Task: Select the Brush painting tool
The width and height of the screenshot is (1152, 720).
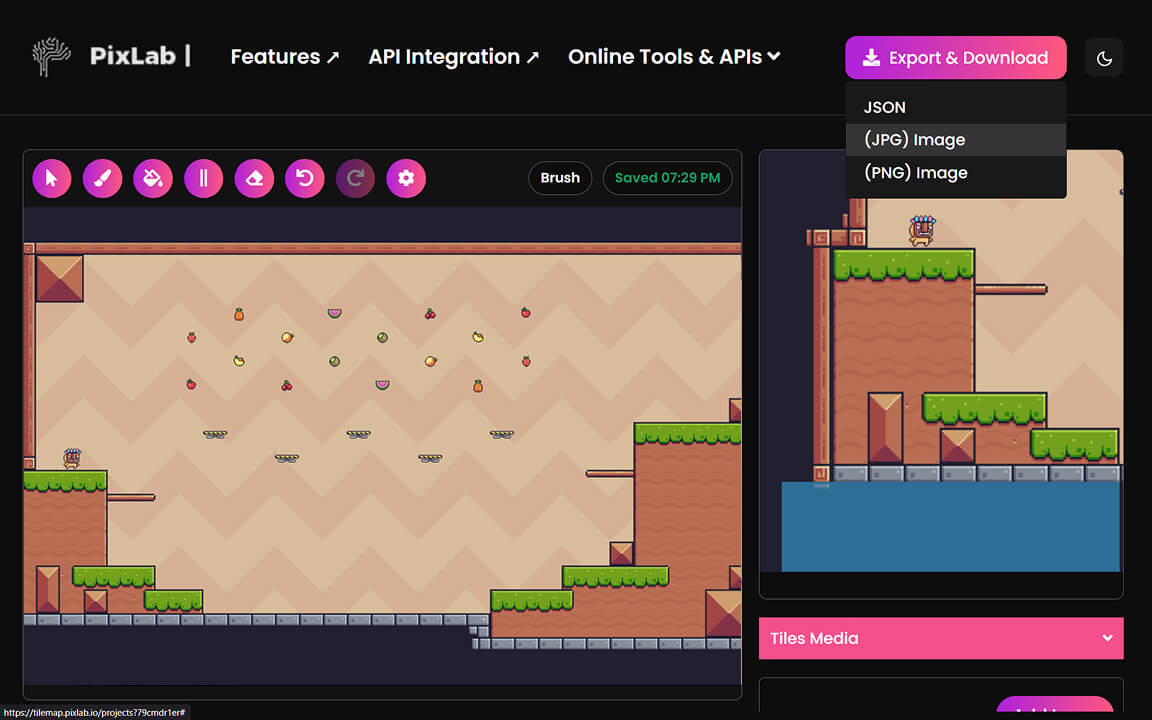Action: tap(102, 178)
